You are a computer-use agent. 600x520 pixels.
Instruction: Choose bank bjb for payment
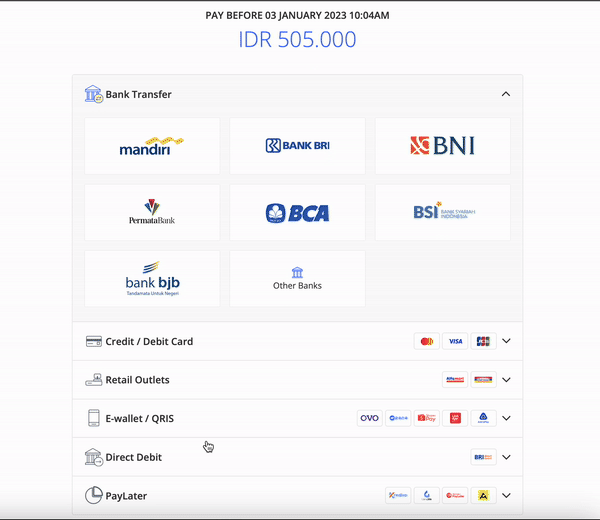(152, 279)
